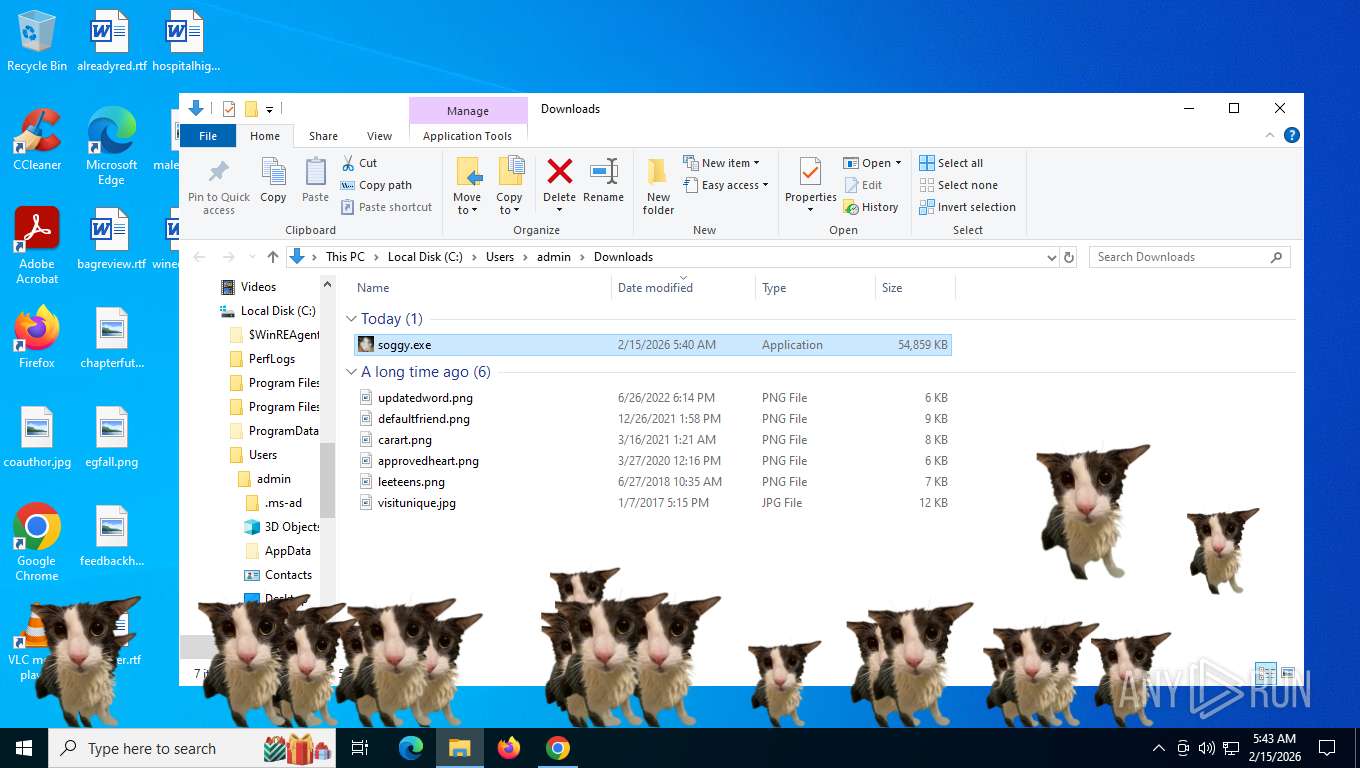
Task: Open the Easy access dropdown
Action: coord(727,185)
